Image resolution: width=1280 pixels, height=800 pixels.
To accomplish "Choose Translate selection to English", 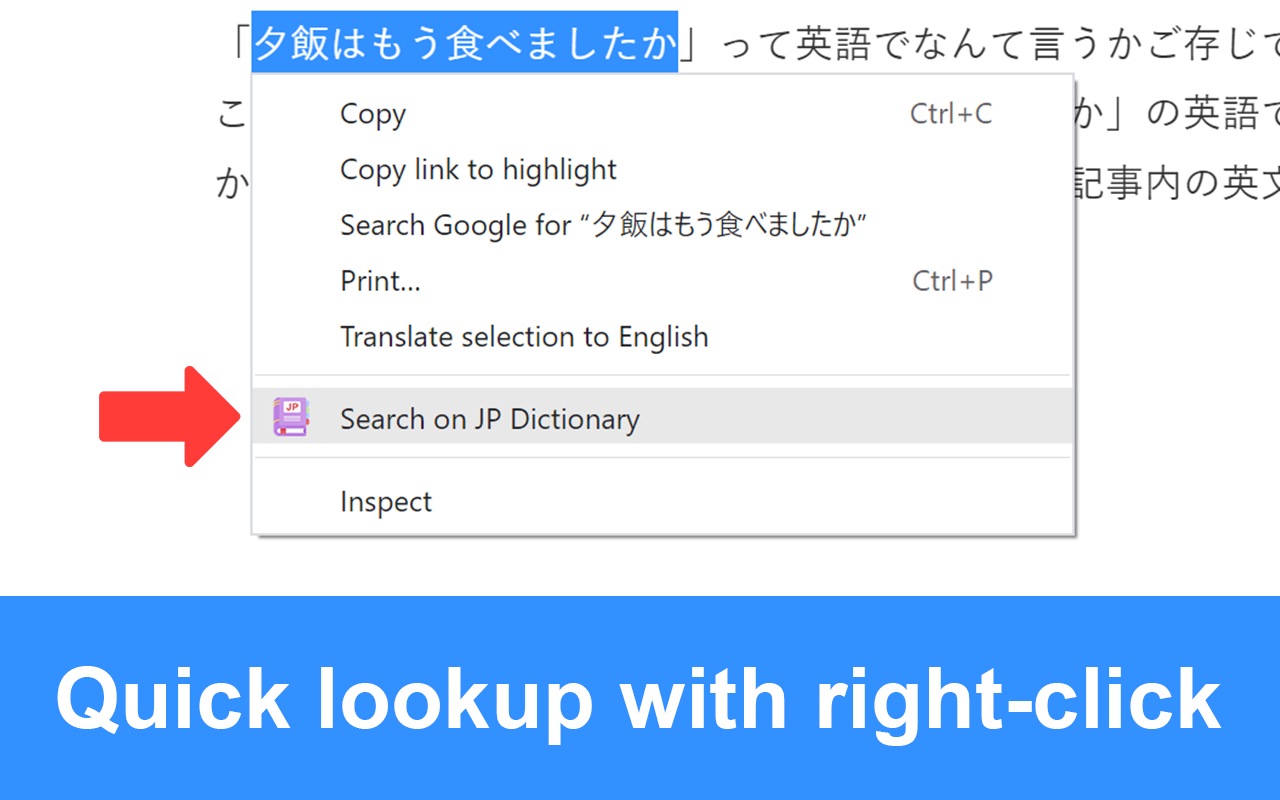I will tap(662, 337).
